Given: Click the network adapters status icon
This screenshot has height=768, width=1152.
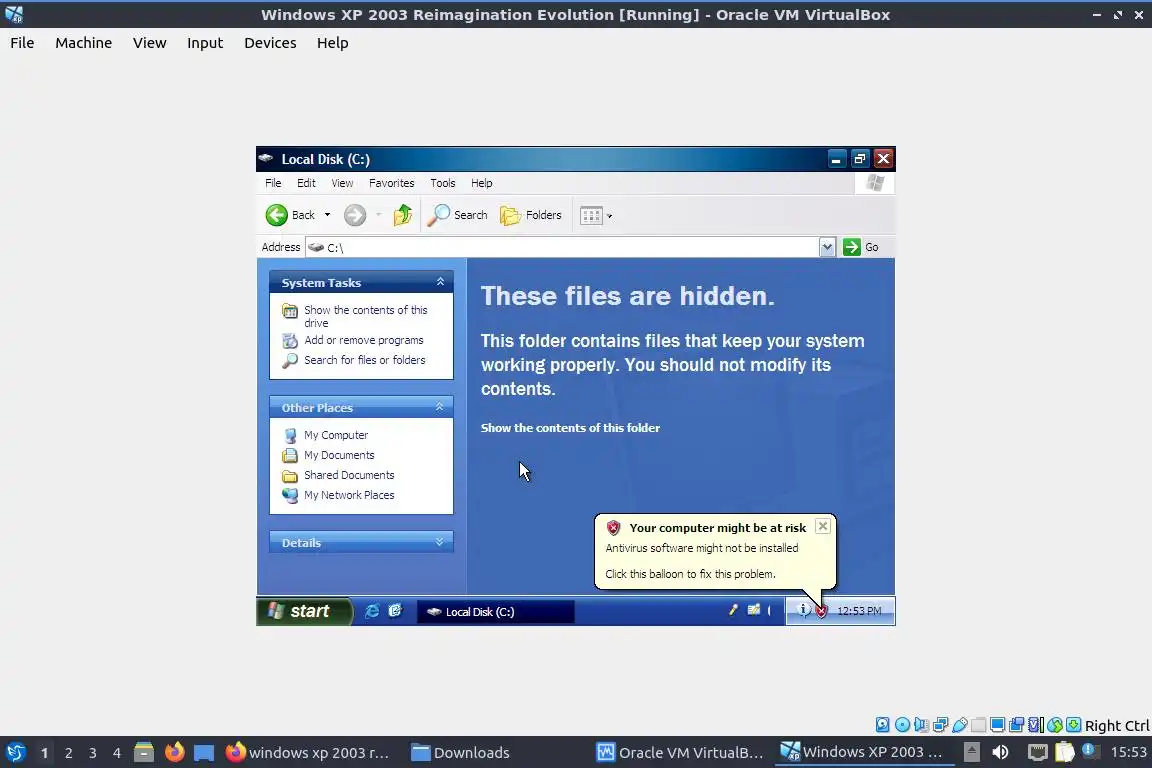Looking at the screenshot, I should pyautogui.click(x=940, y=725).
